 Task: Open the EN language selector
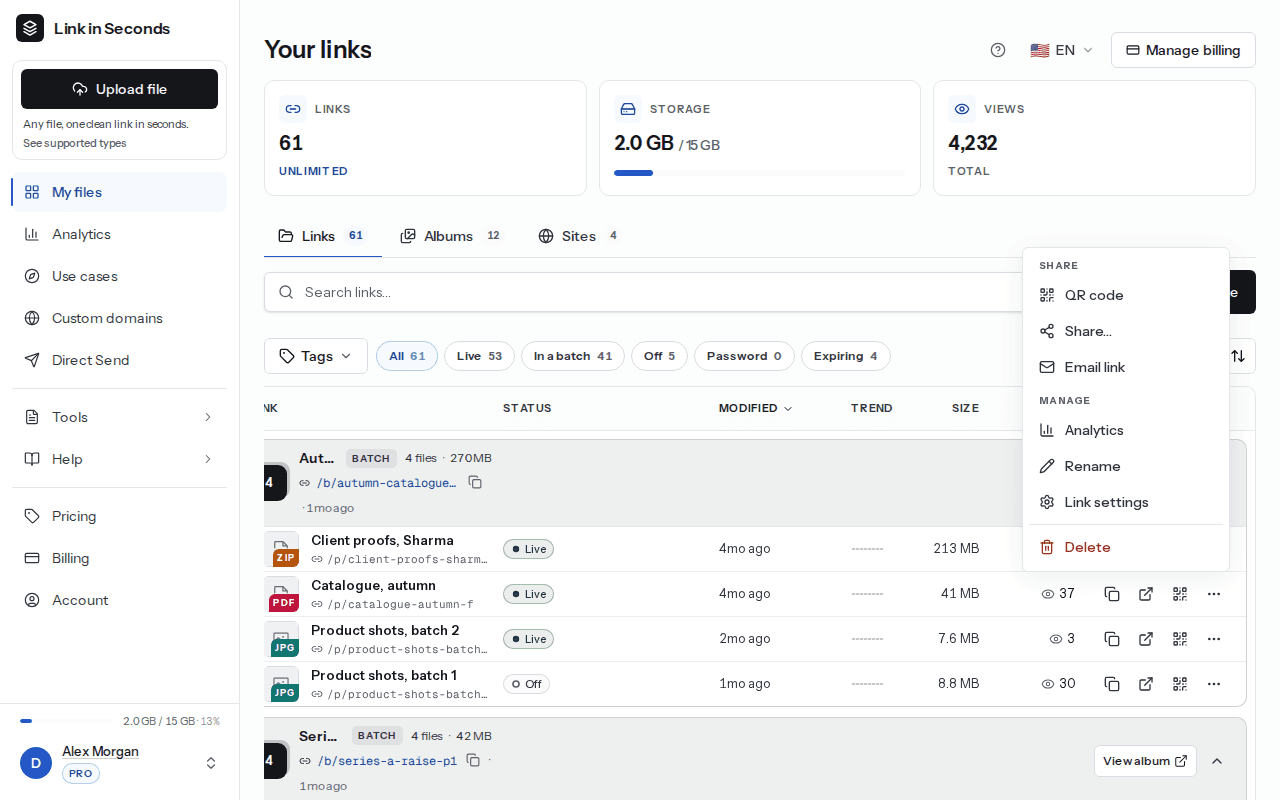point(1062,50)
